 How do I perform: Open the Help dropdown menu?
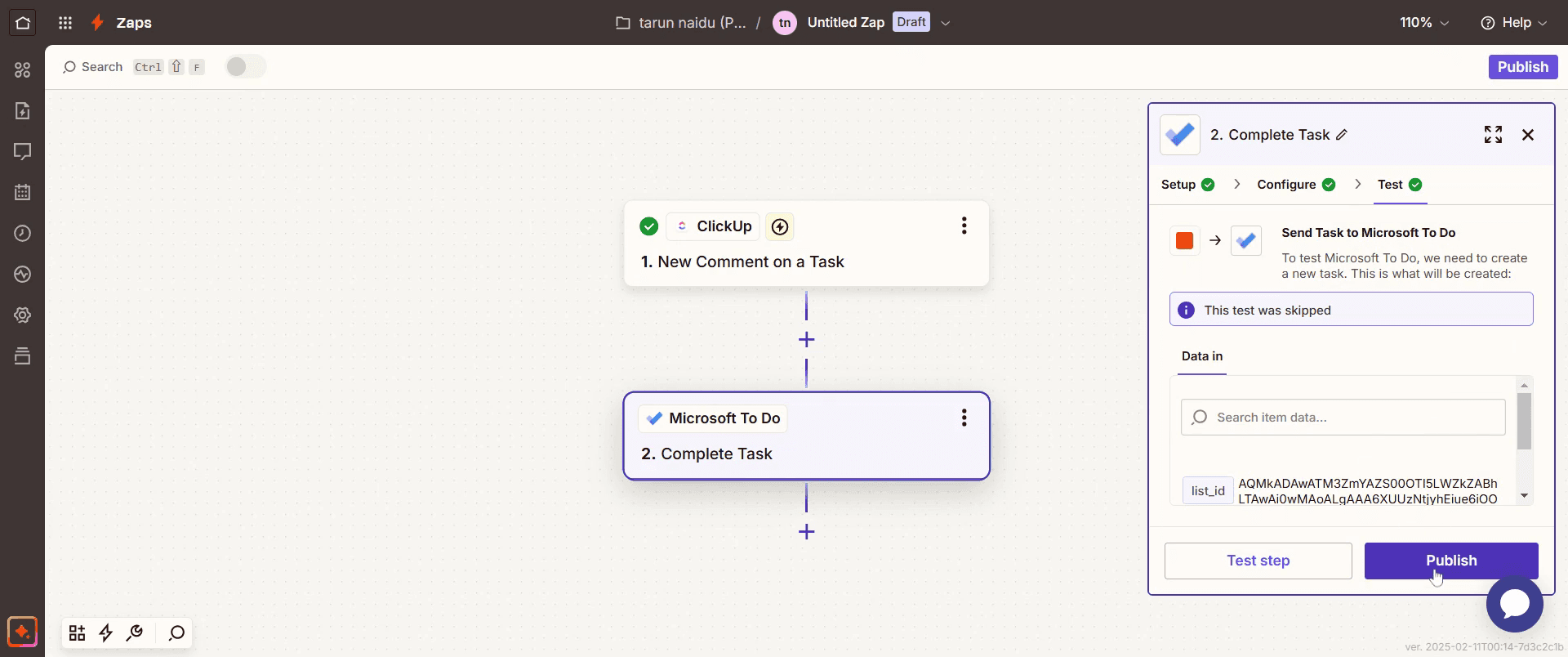click(x=1514, y=23)
